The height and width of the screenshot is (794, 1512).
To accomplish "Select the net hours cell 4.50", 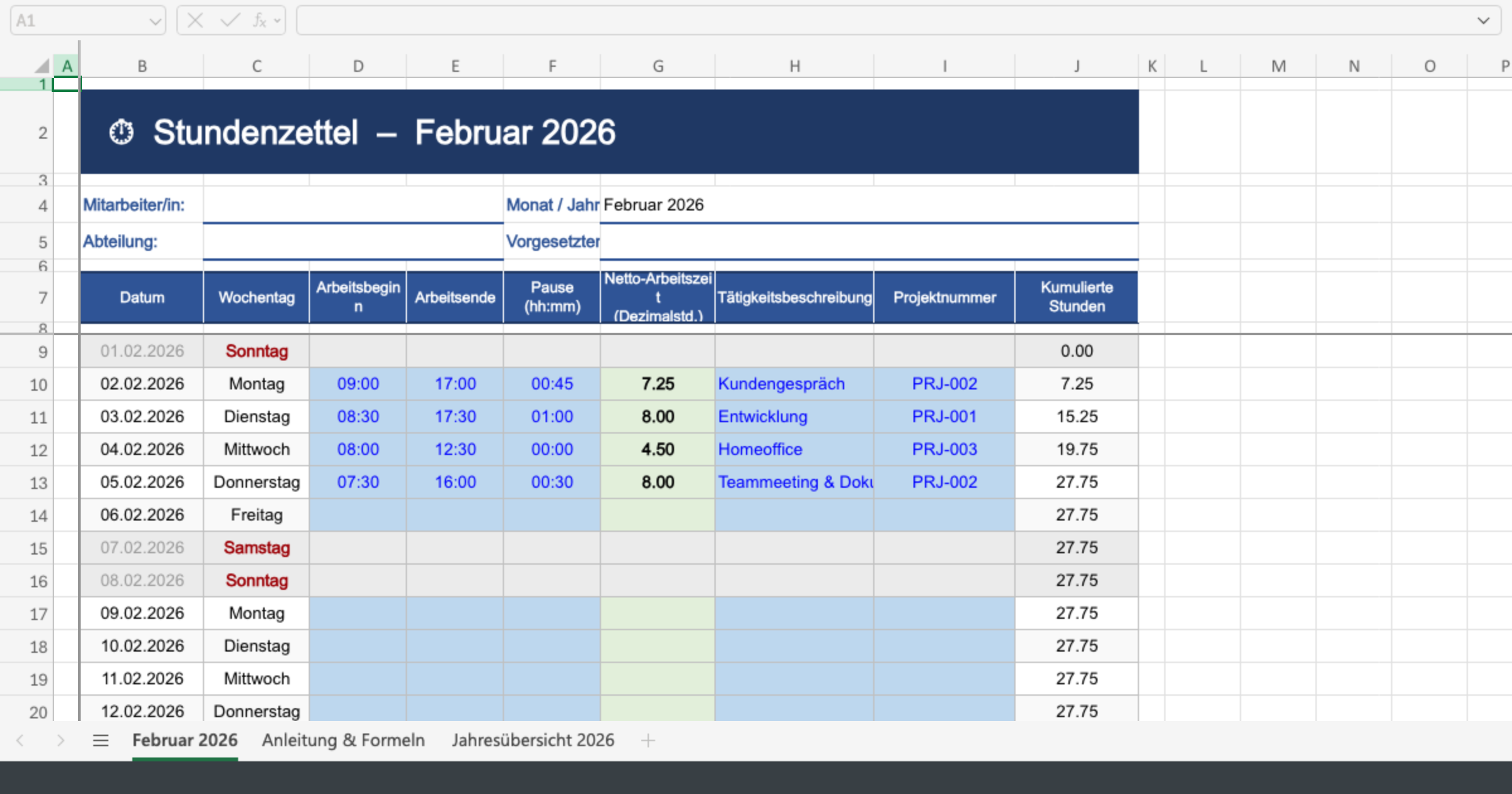I will [x=658, y=449].
